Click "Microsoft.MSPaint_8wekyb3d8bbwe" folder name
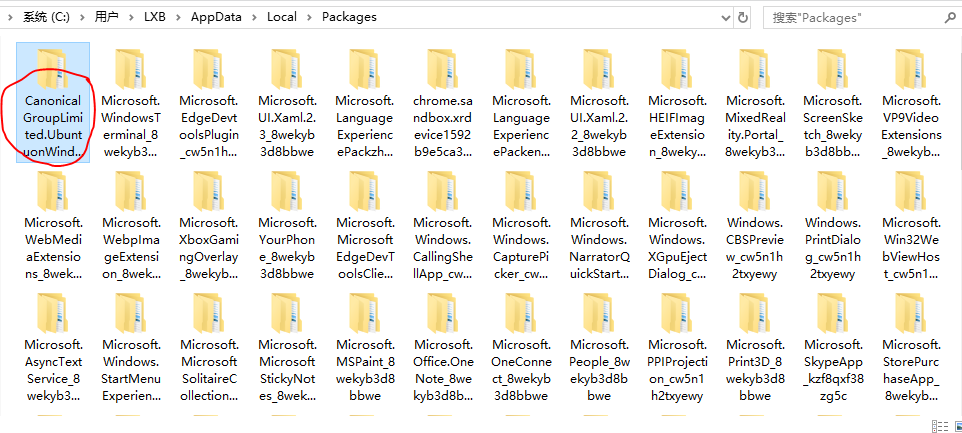 [365, 370]
